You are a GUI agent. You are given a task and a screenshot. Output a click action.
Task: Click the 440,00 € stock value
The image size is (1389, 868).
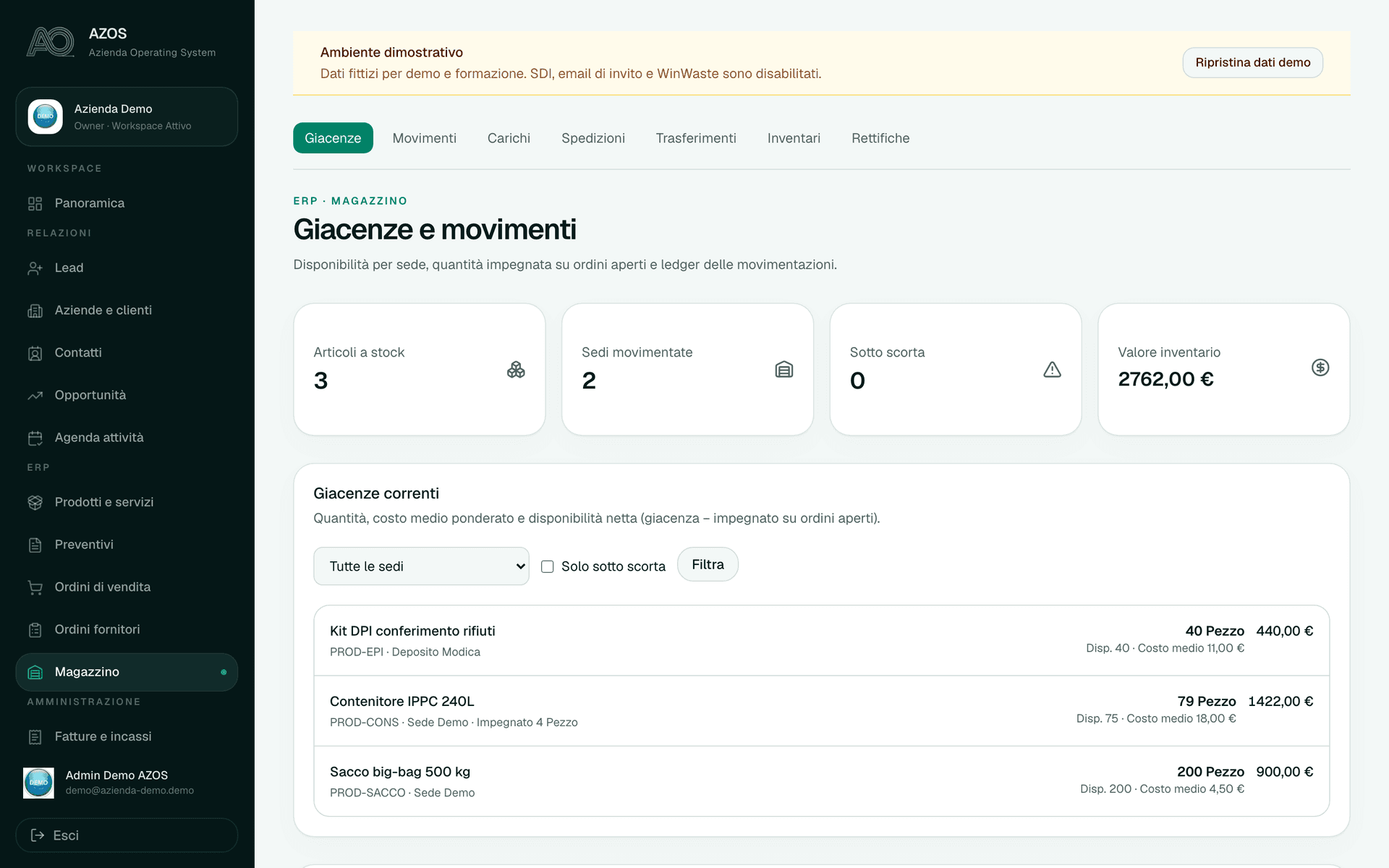(1285, 631)
